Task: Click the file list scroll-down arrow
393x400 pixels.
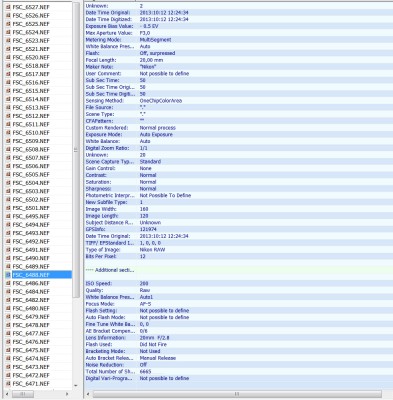Action: click(76, 386)
